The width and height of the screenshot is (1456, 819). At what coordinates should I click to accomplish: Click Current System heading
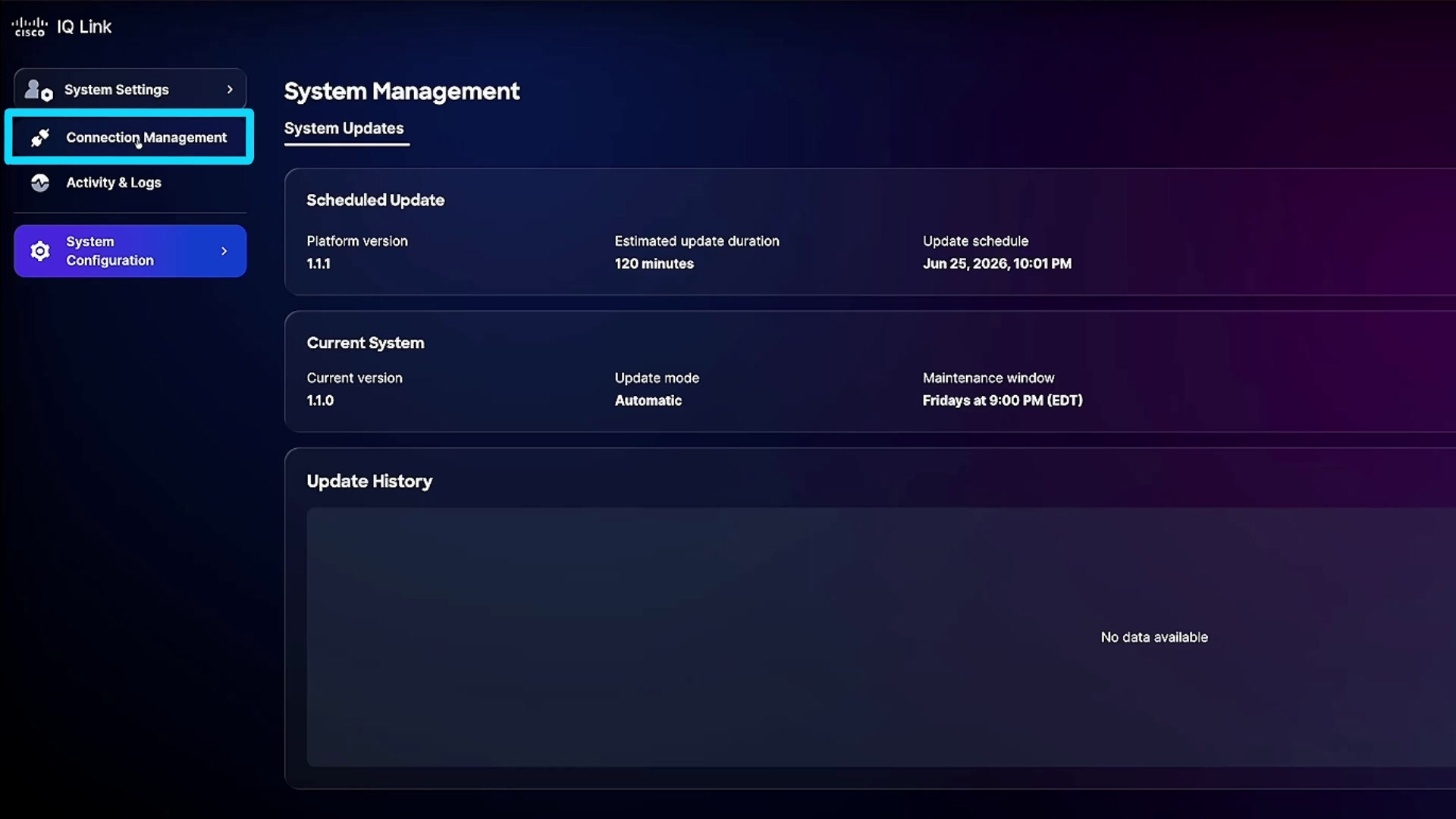tap(366, 343)
